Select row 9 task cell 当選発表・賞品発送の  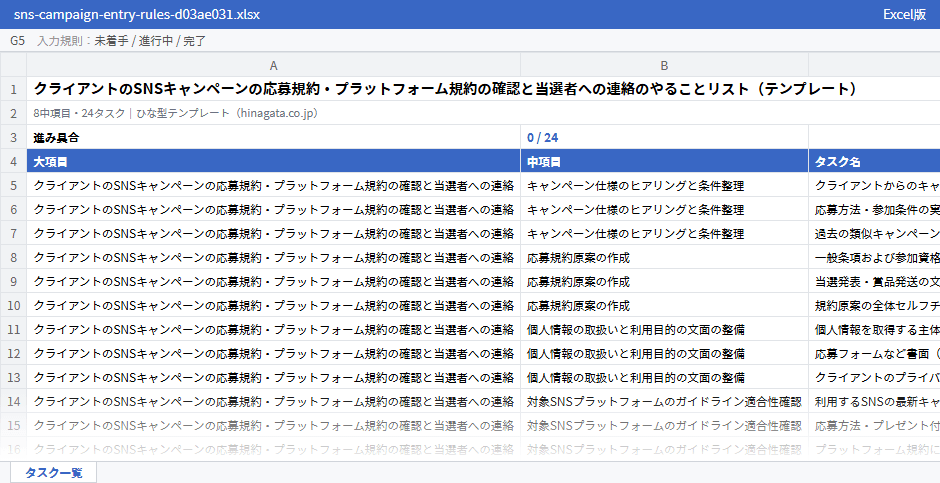click(x=874, y=281)
